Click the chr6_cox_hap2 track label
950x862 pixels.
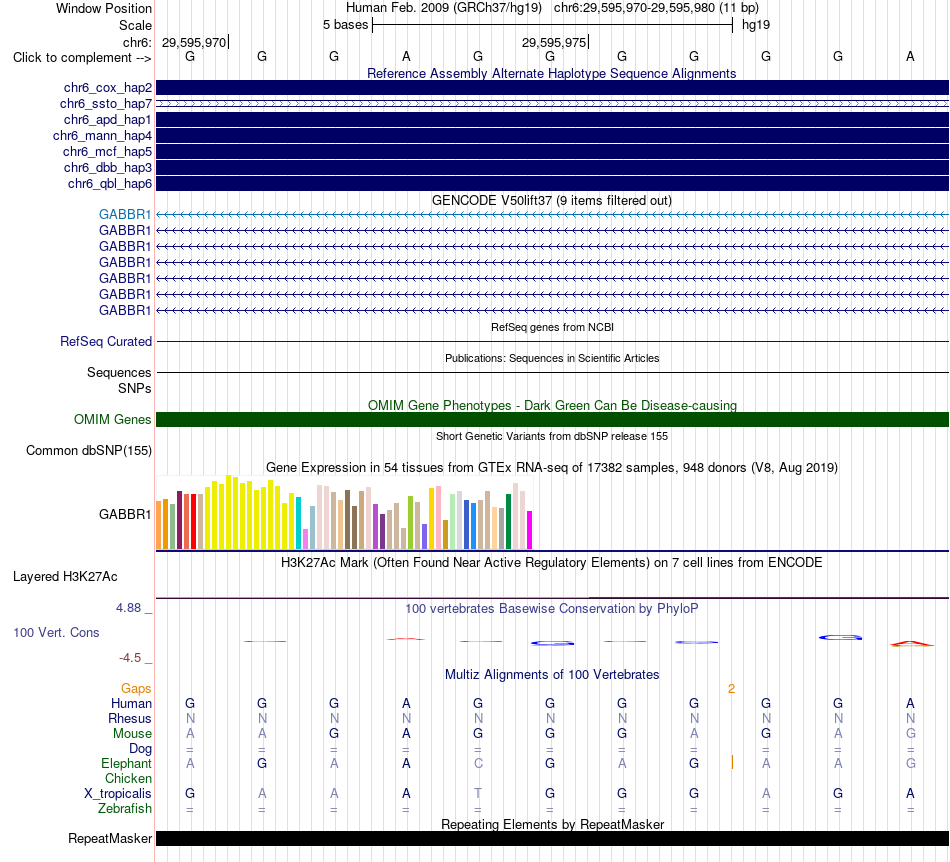click(108, 88)
